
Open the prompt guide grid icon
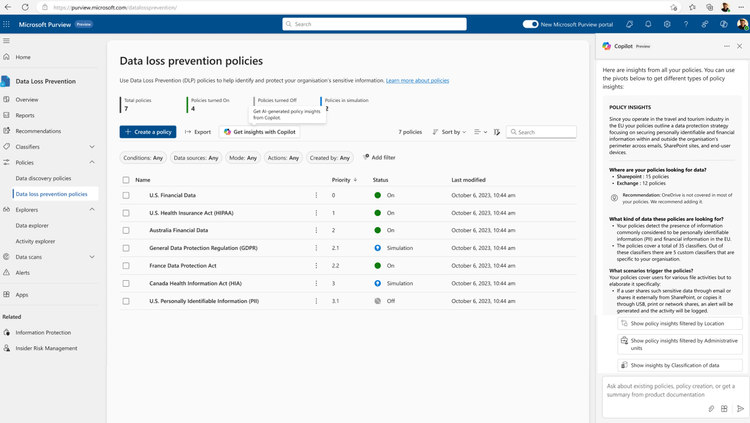[x=724, y=409]
